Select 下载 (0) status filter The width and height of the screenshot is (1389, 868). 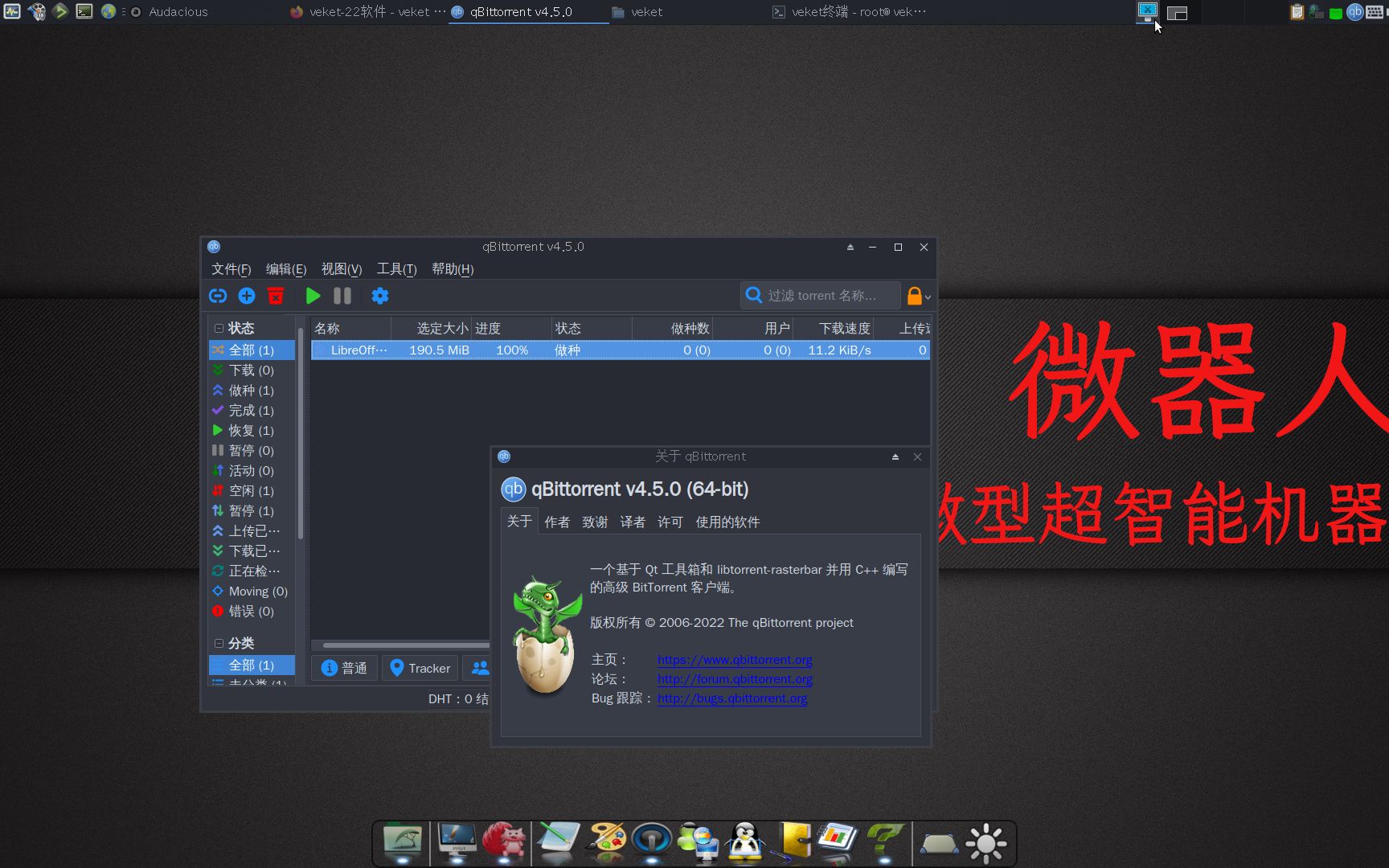click(252, 371)
